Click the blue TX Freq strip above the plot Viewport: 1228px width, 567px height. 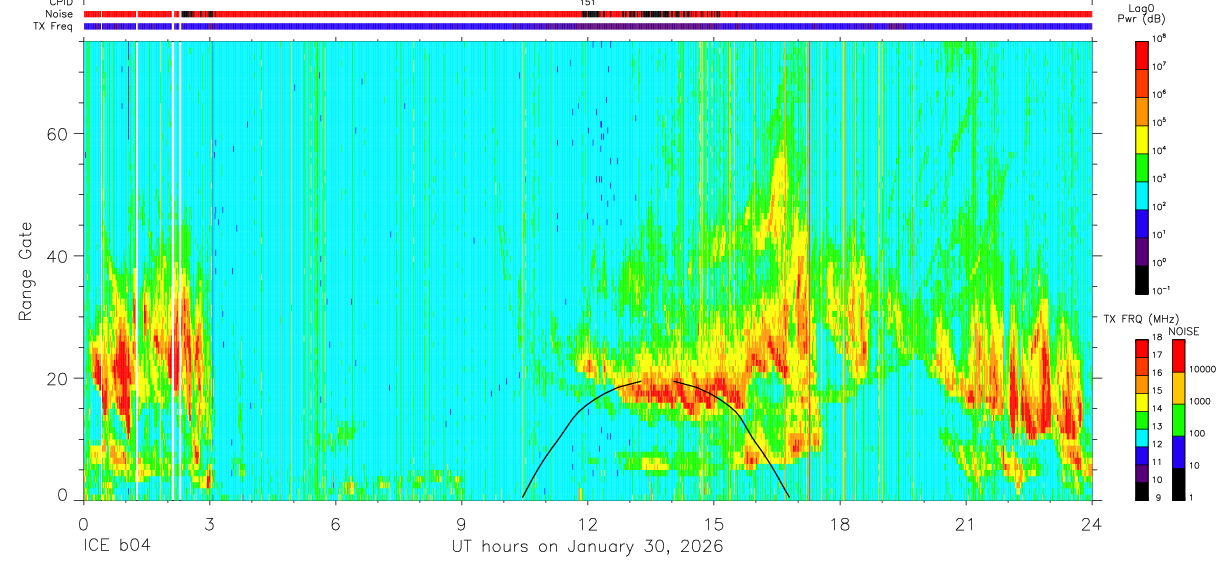587,26
